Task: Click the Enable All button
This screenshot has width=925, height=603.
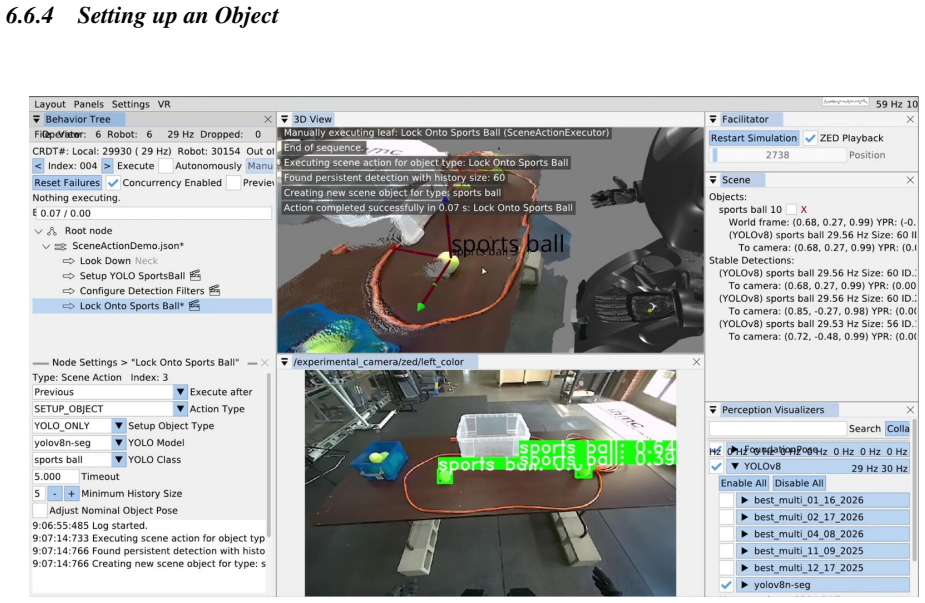Action: click(x=743, y=483)
